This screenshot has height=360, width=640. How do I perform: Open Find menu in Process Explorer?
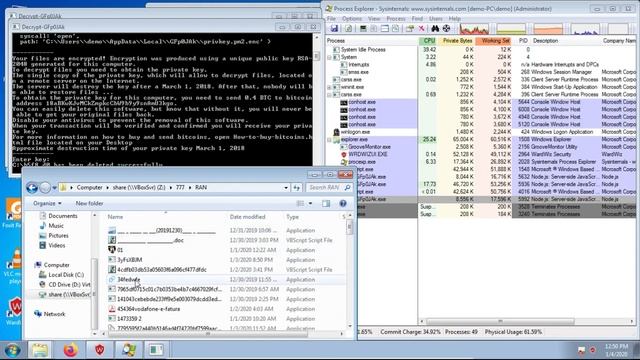tap(417, 19)
